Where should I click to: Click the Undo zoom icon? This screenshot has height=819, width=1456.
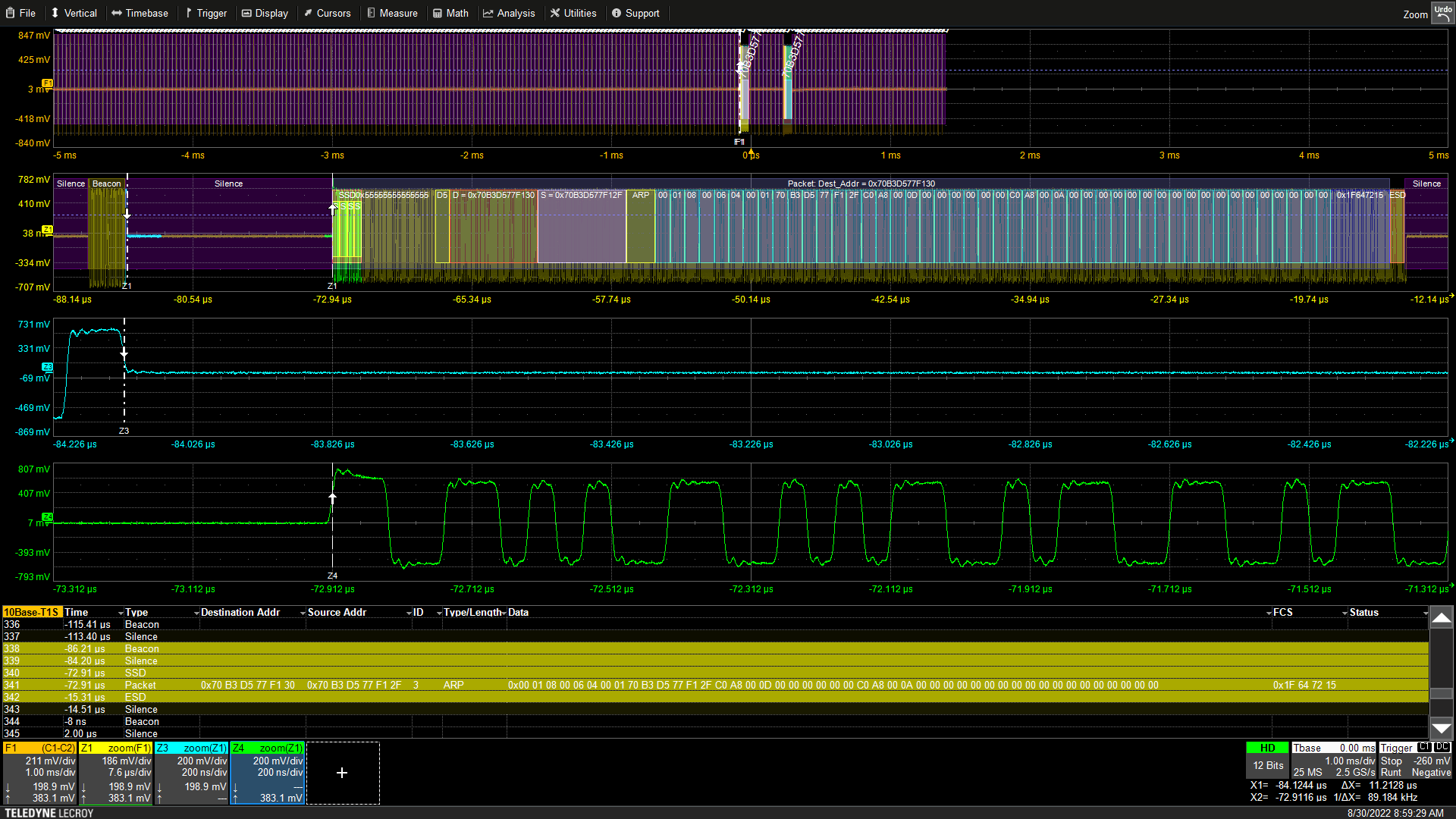coord(1442,13)
